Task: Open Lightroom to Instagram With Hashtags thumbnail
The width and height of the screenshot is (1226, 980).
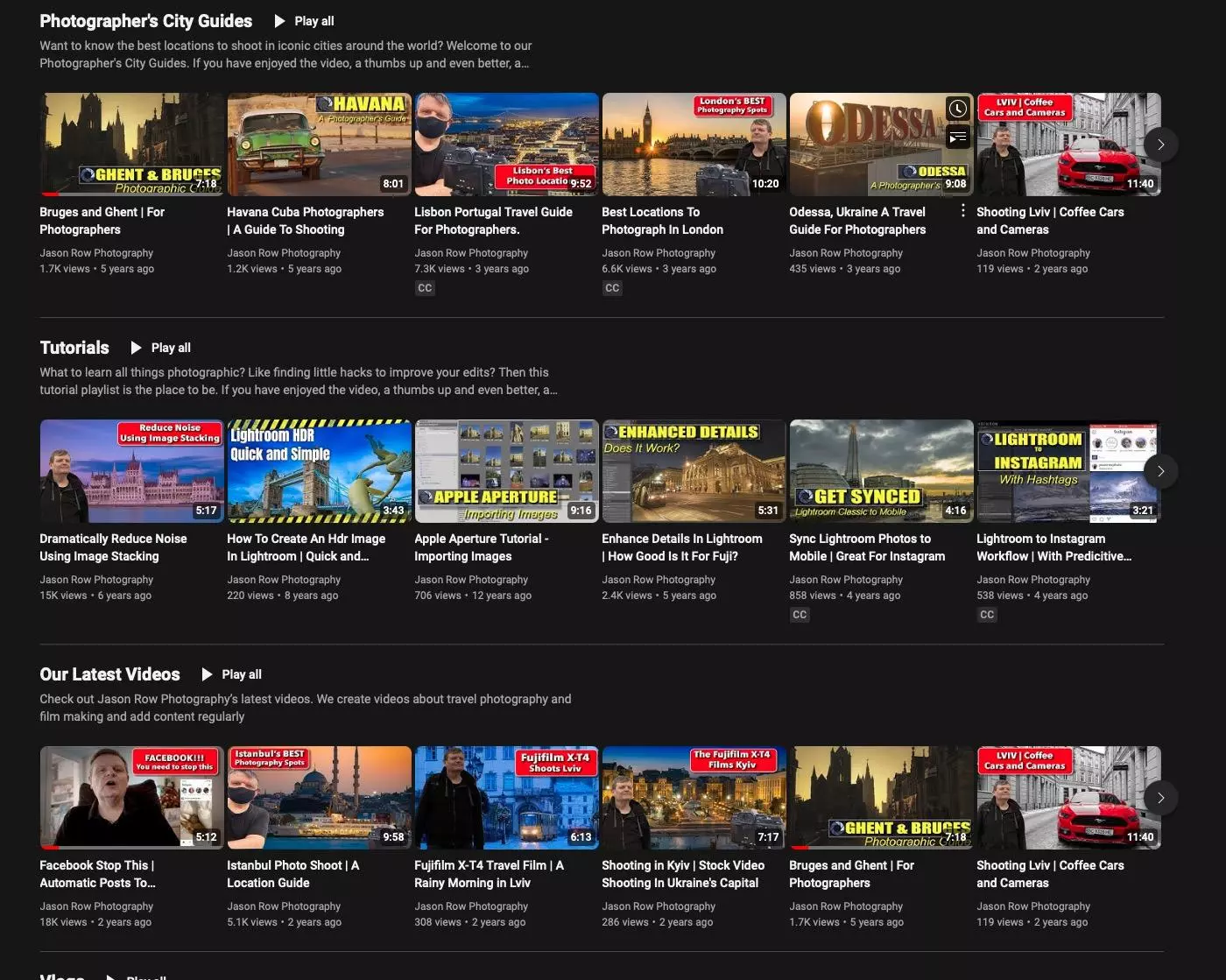Action: 1068,471
